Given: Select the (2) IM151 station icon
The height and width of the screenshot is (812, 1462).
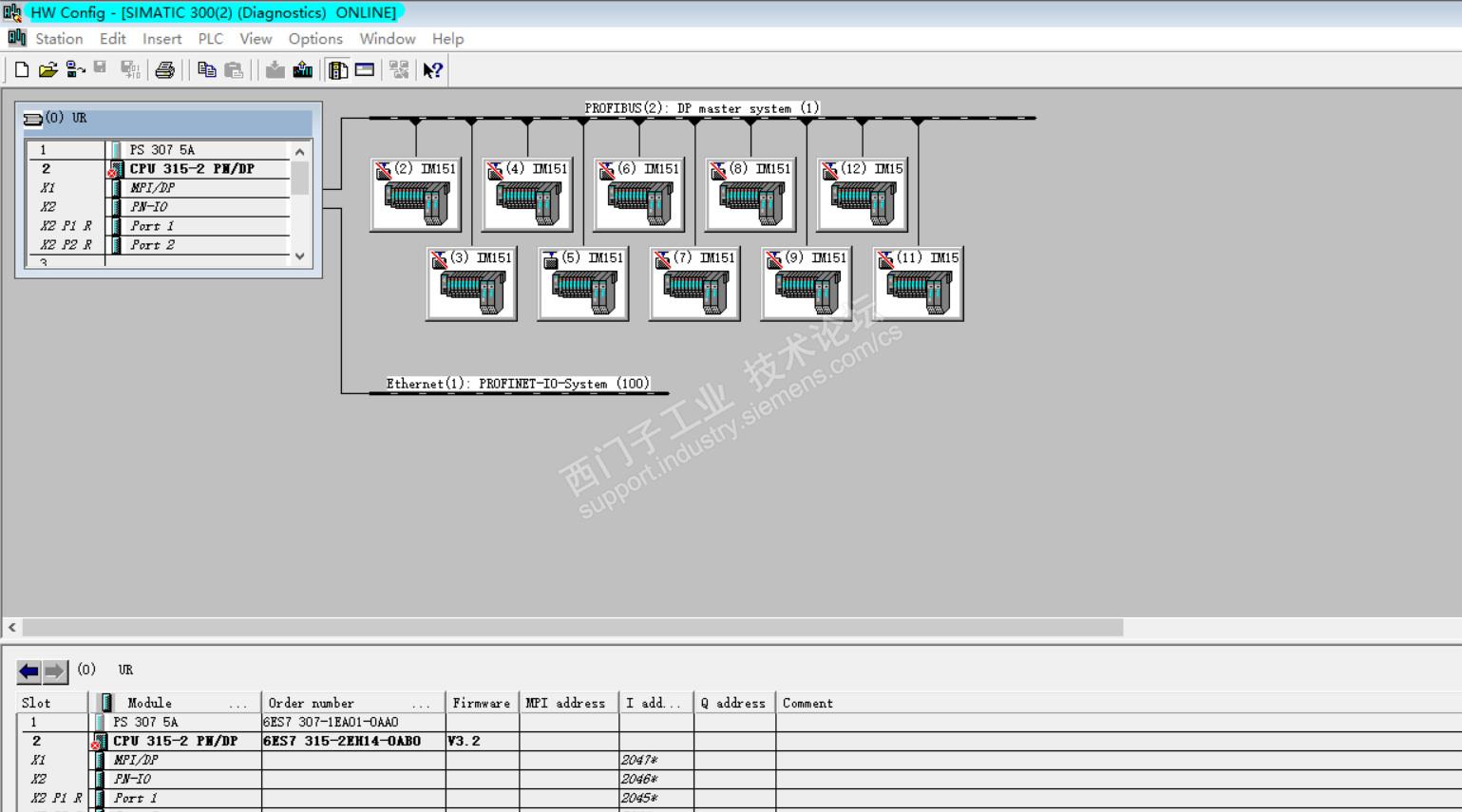Looking at the screenshot, I should tap(416, 195).
